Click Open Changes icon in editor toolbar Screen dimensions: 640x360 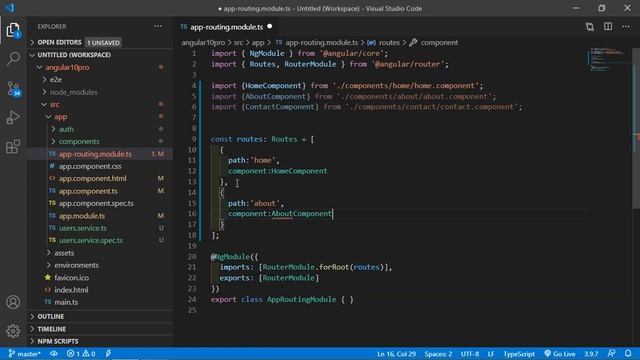pos(590,27)
